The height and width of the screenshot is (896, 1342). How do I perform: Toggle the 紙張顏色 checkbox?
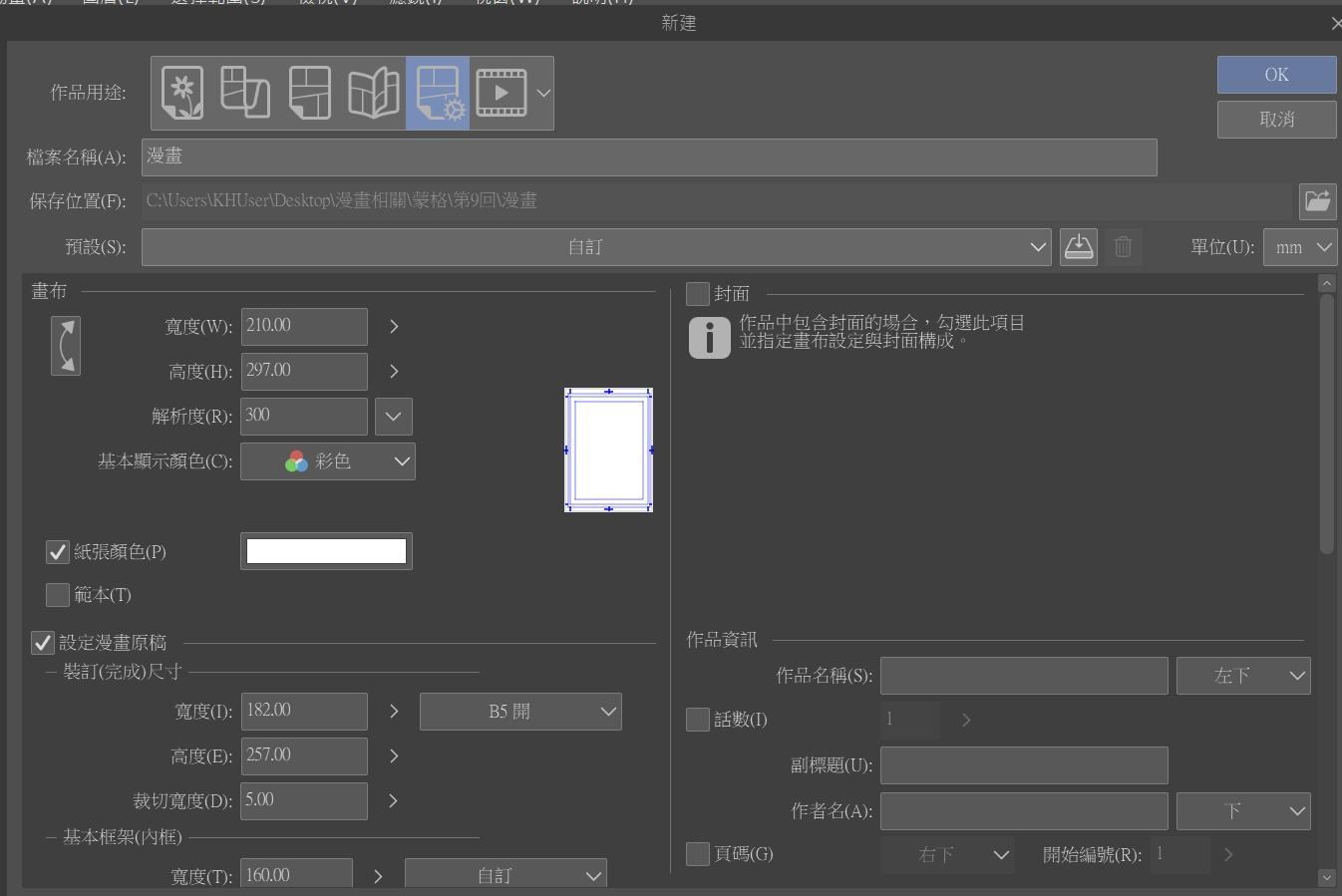click(x=58, y=552)
